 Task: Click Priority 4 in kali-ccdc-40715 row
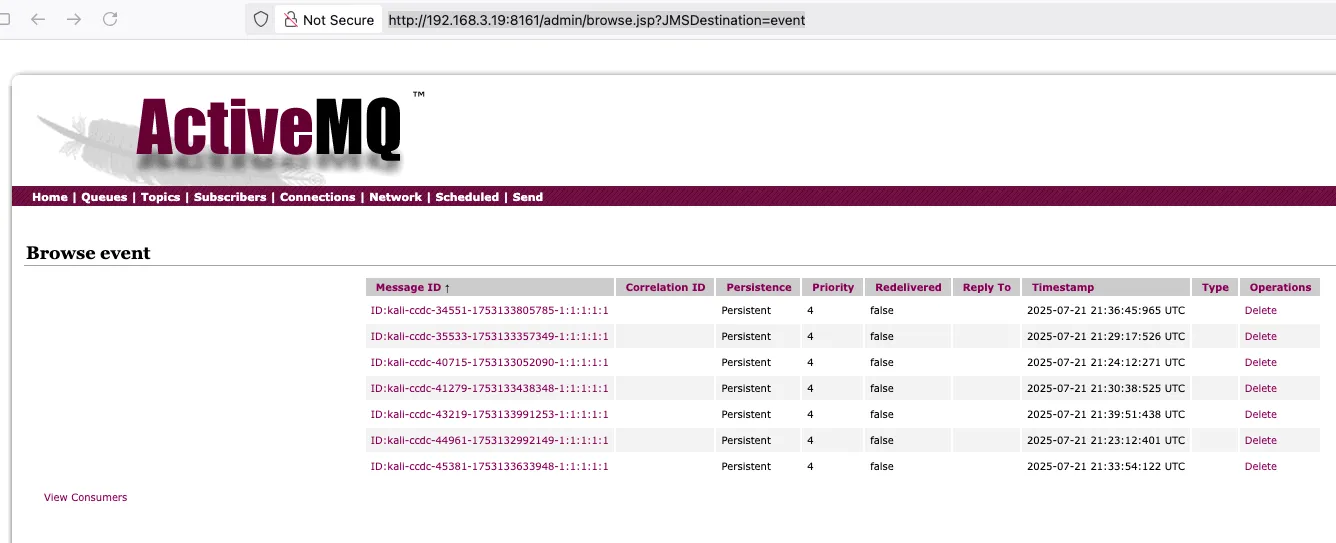tap(810, 362)
